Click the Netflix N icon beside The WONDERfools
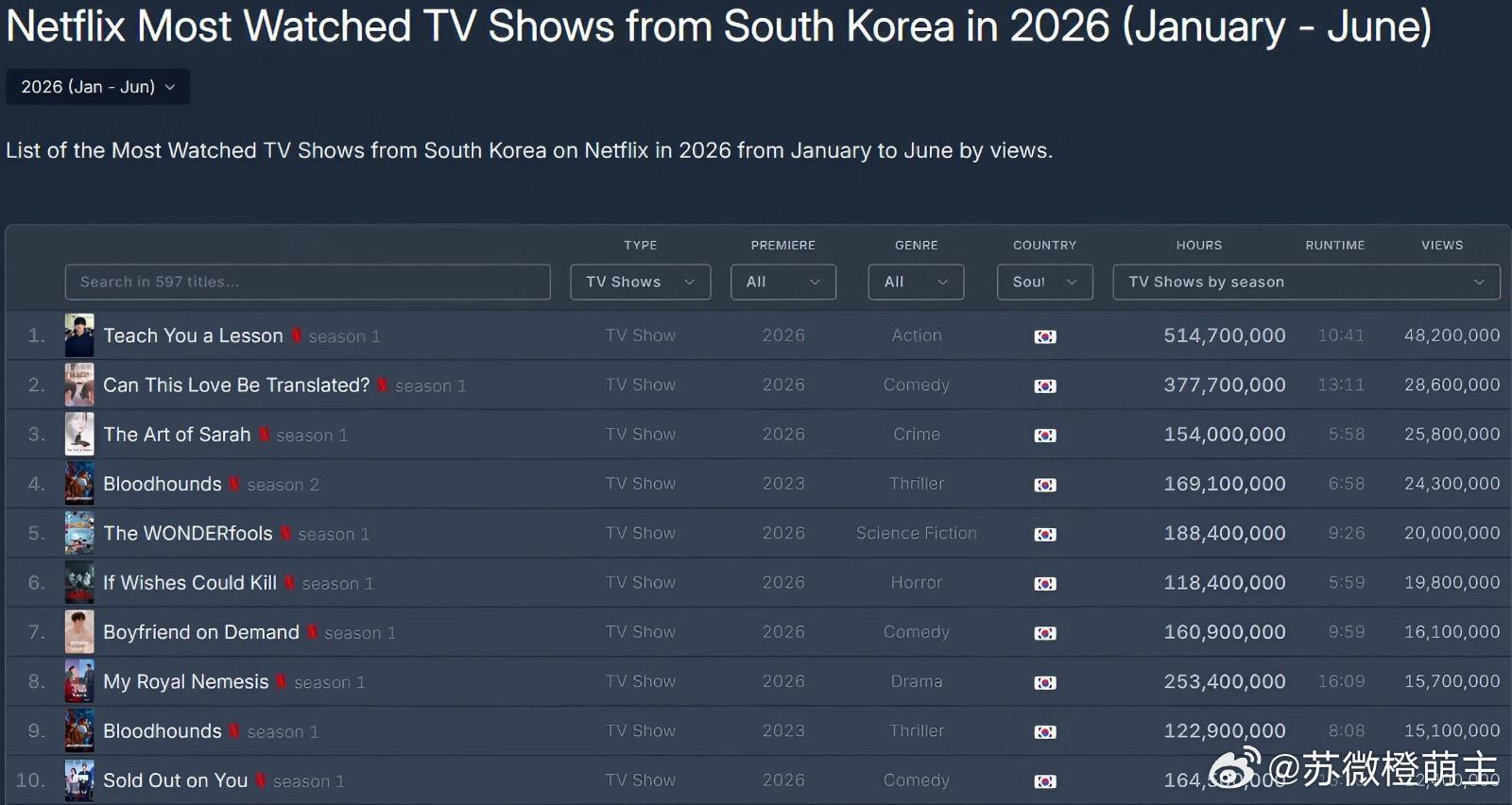This screenshot has width=1512, height=805. (286, 533)
